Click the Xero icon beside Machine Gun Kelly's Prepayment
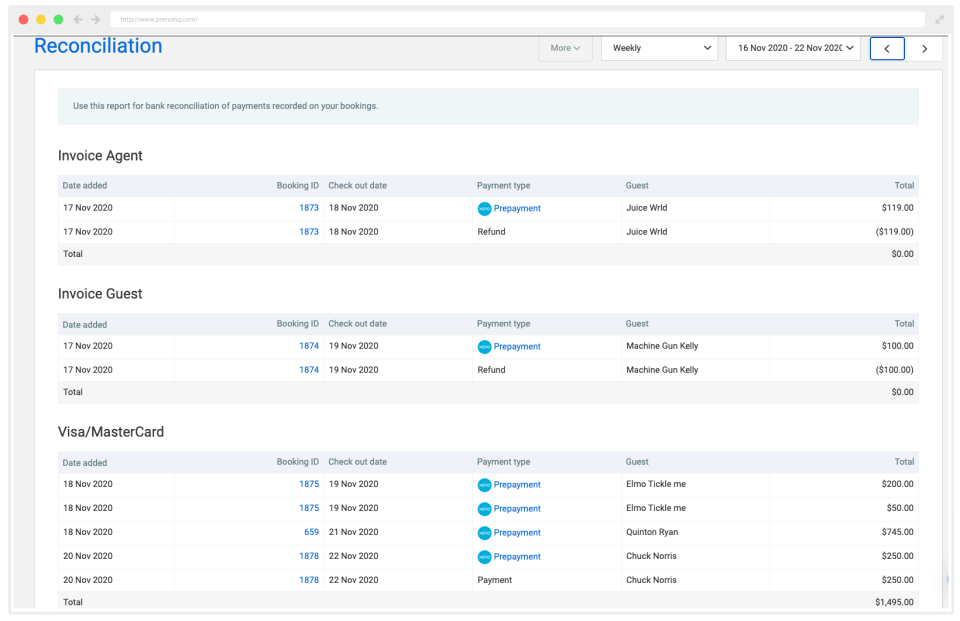The image size is (960, 621). point(484,347)
